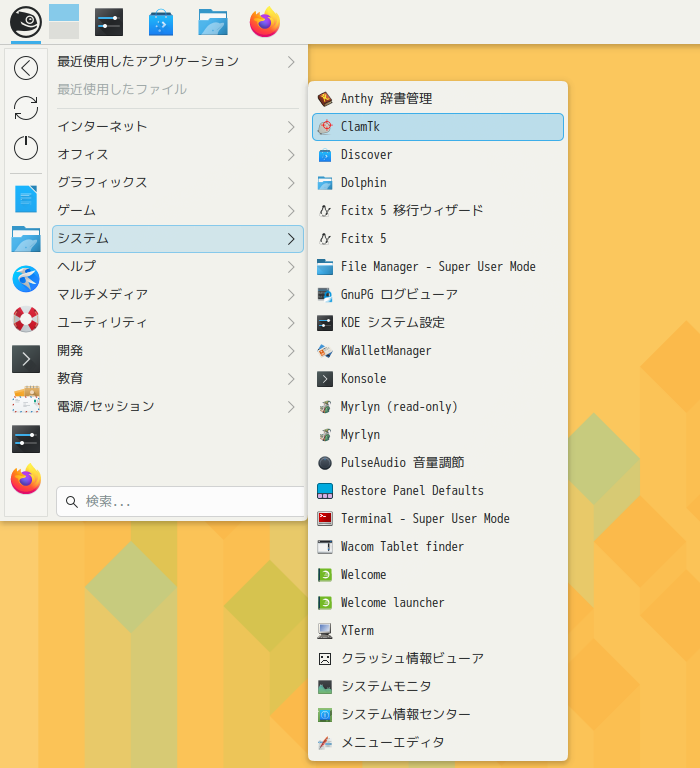Expand the 開発 category arrow
700x768 pixels.
point(291,351)
